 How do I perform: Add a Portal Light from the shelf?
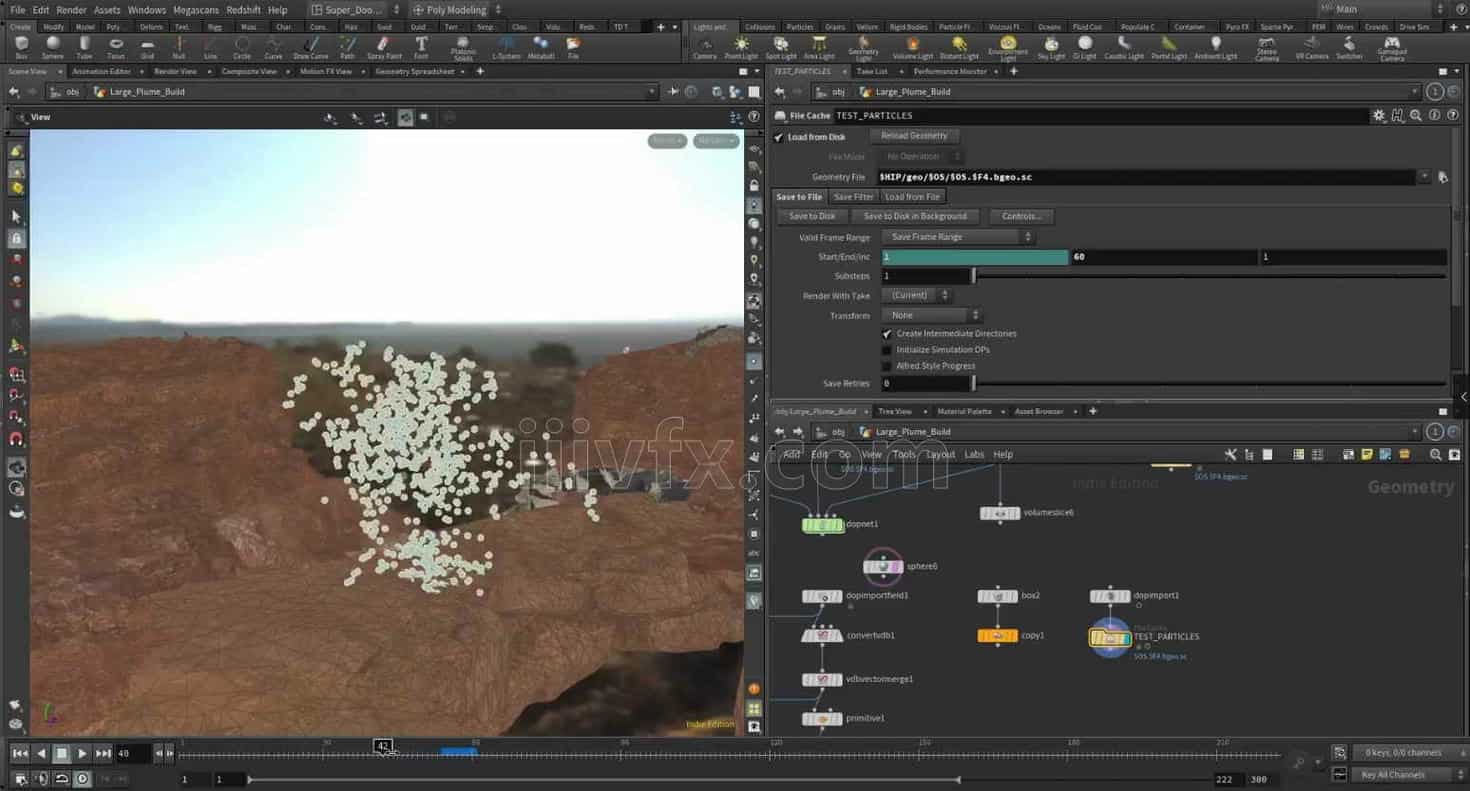click(1169, 46)
